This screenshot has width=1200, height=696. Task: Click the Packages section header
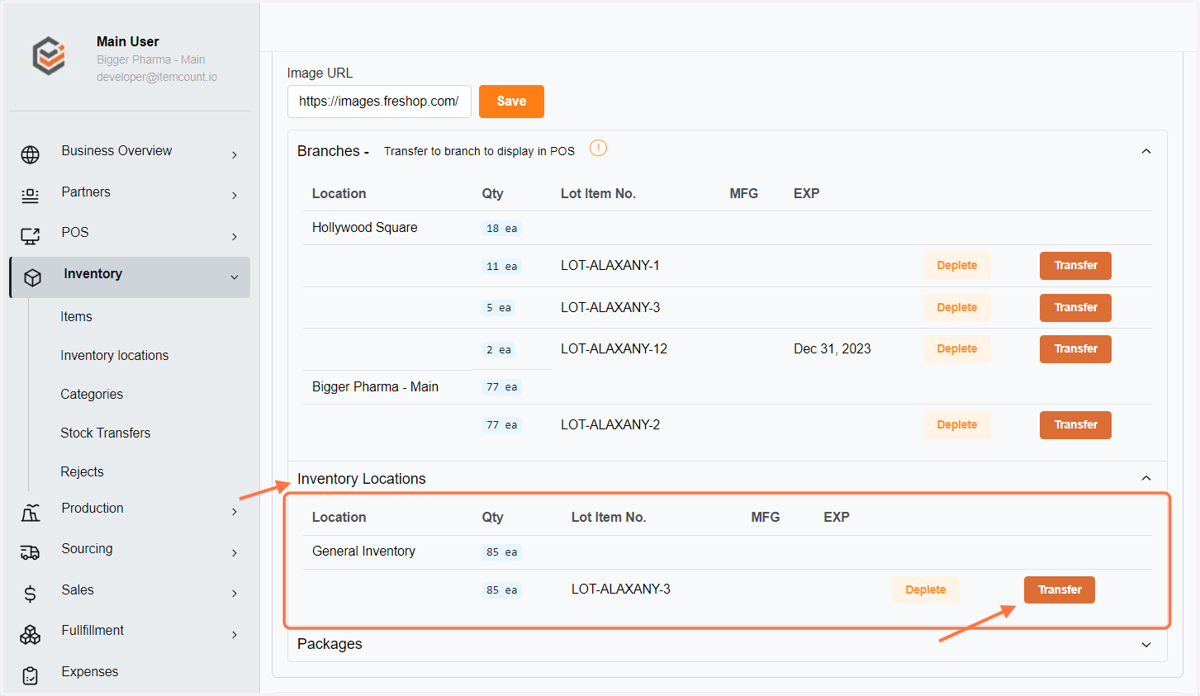click(727, 644)
